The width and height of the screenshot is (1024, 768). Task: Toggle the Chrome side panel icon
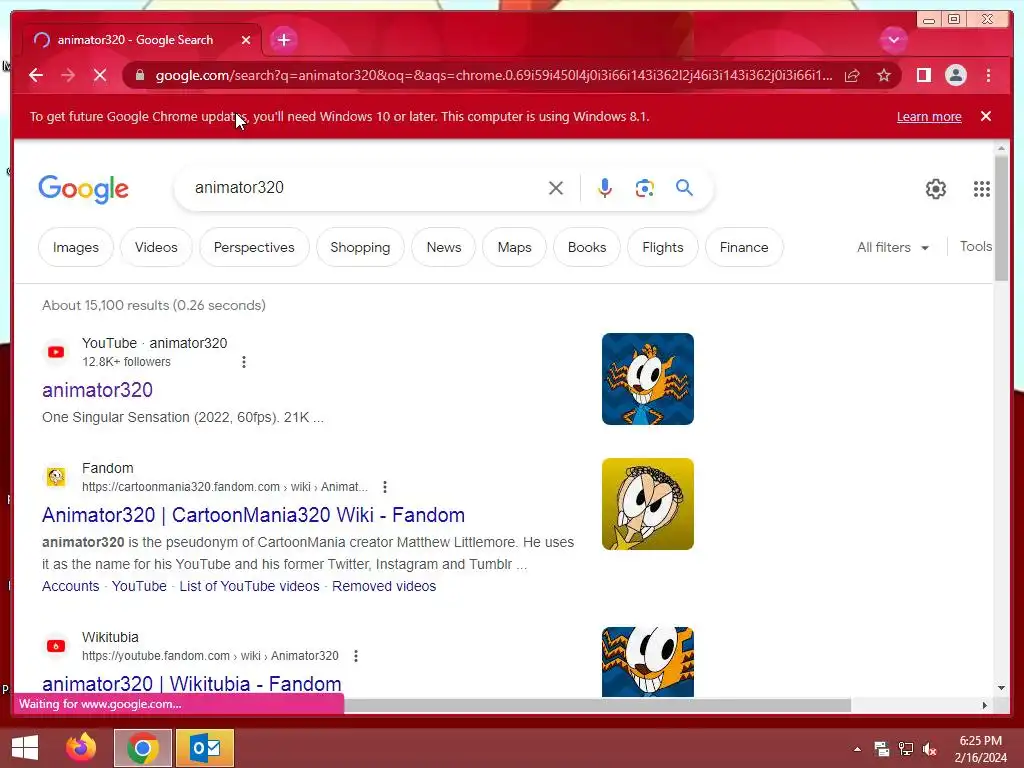tap(923, 75)
